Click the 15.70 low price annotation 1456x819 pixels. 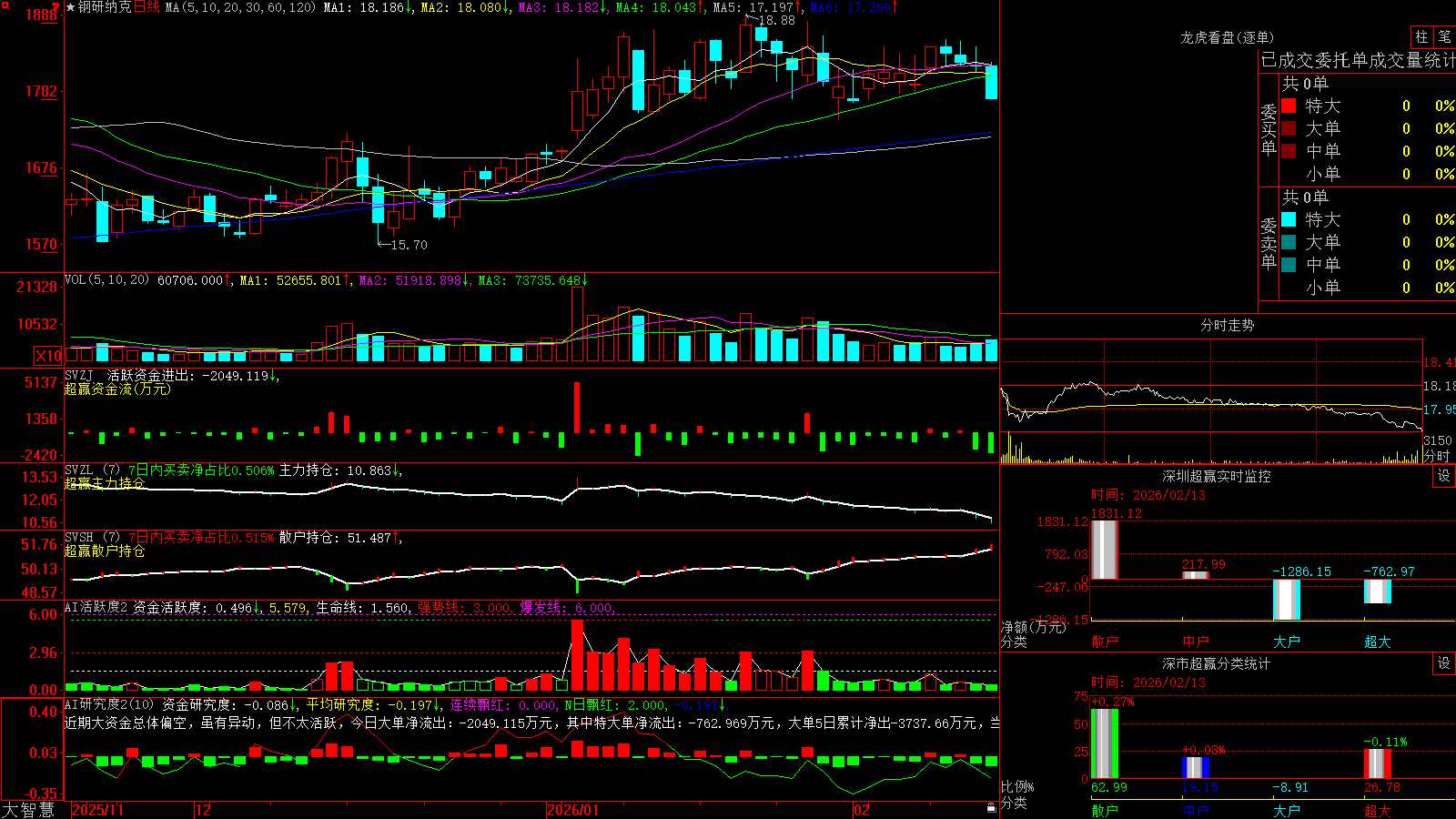click(x=408, y=245)
